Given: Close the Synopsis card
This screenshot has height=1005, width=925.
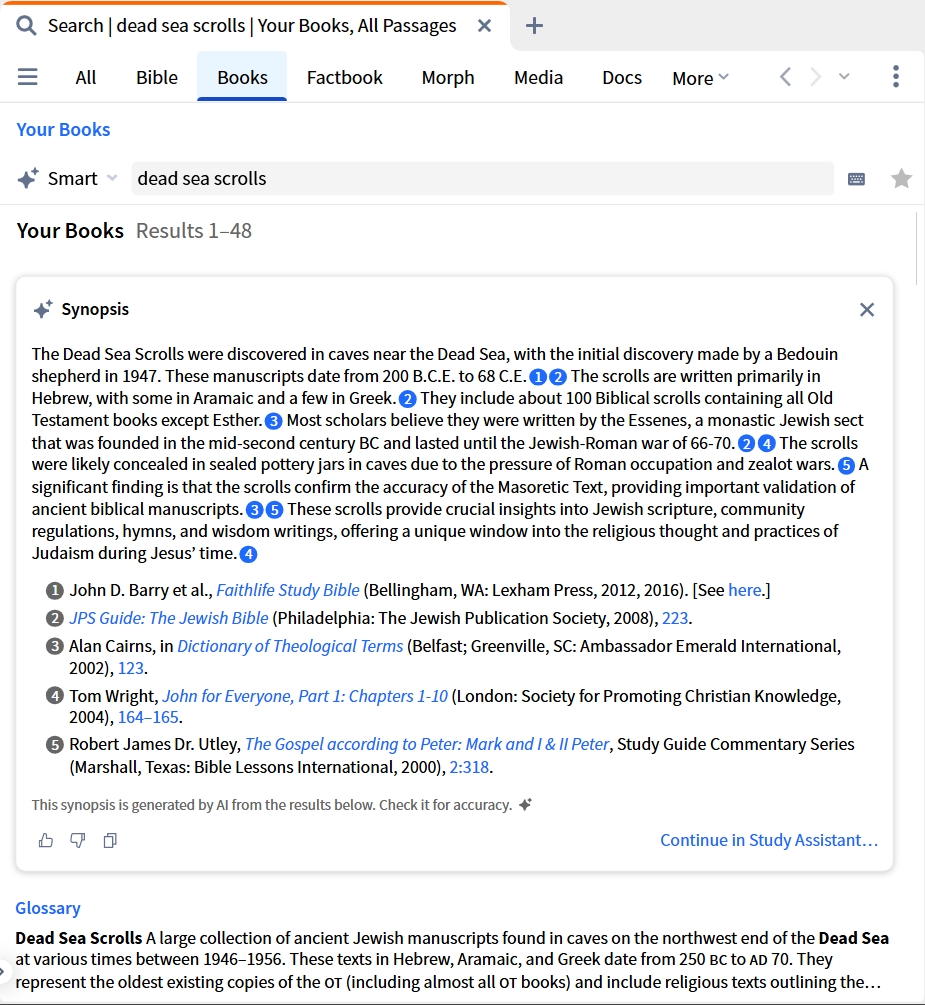Looking at the screenshot, I should [867, 310].
